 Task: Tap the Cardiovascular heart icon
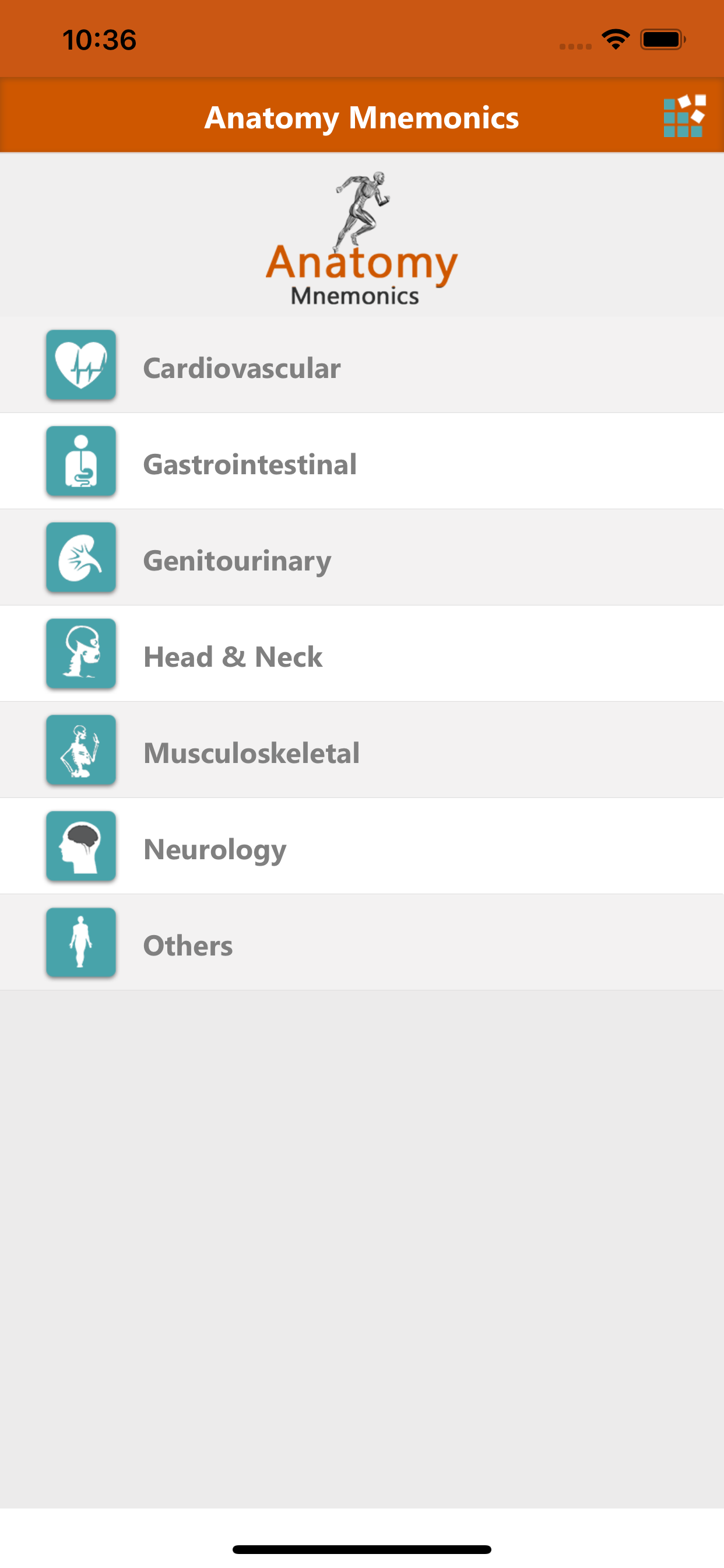81,365
